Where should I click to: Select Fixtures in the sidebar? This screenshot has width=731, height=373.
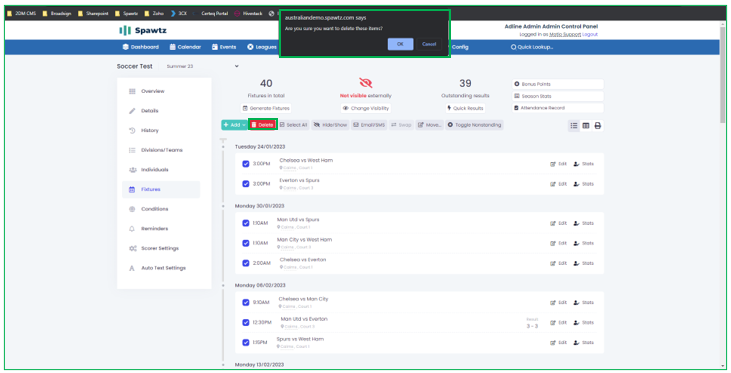(161, 189)
